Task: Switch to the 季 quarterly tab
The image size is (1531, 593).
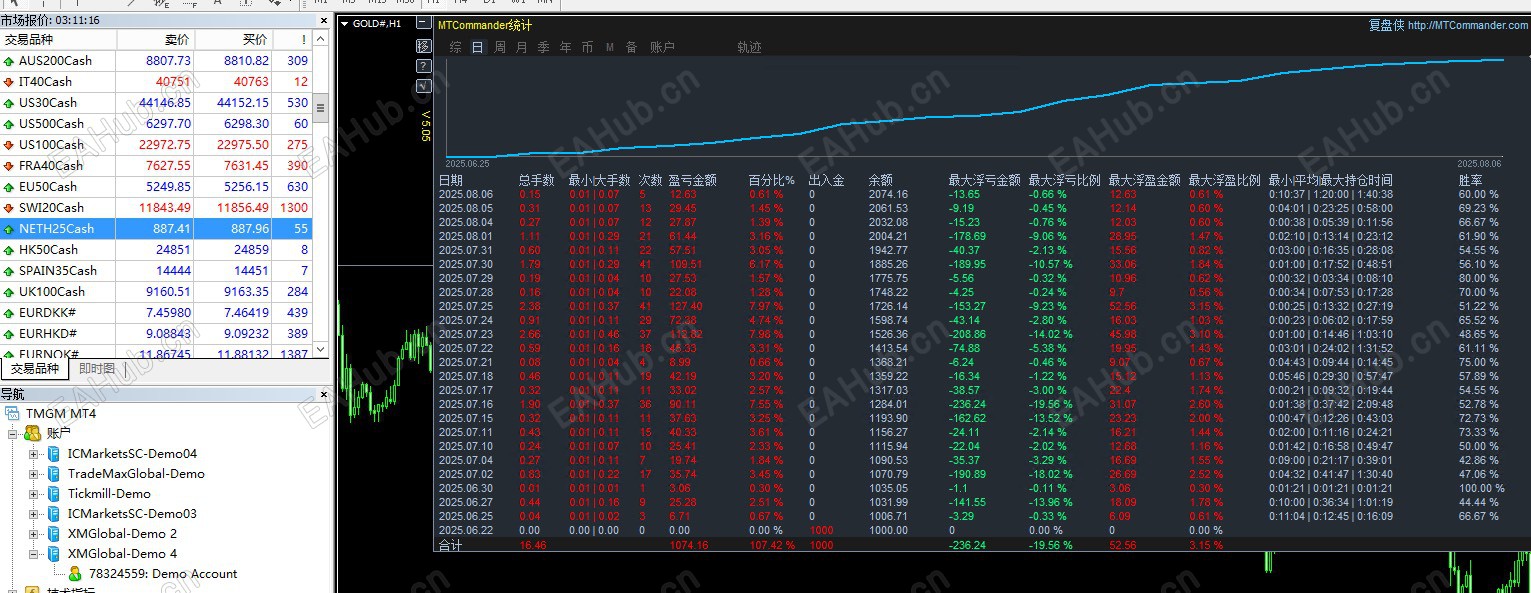Action: click(543, 47)
